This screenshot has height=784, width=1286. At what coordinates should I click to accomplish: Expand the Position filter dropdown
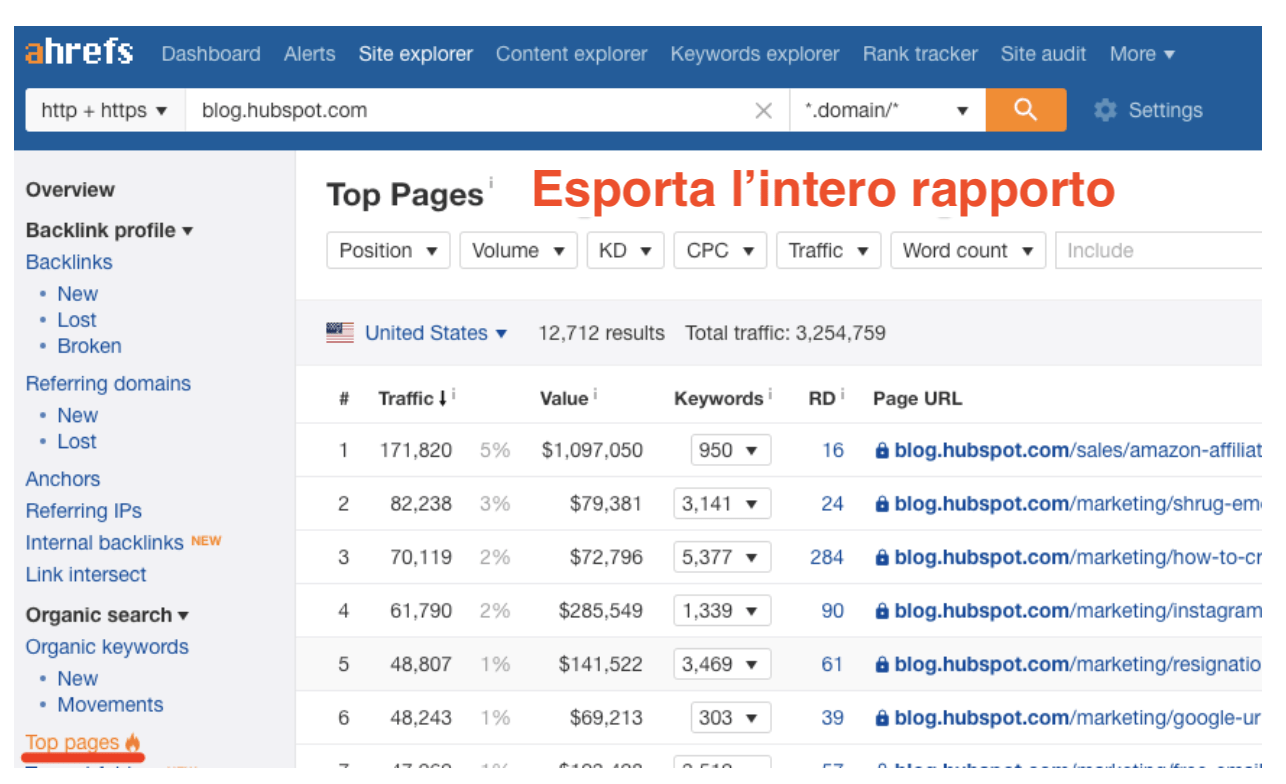click(388, 250)
